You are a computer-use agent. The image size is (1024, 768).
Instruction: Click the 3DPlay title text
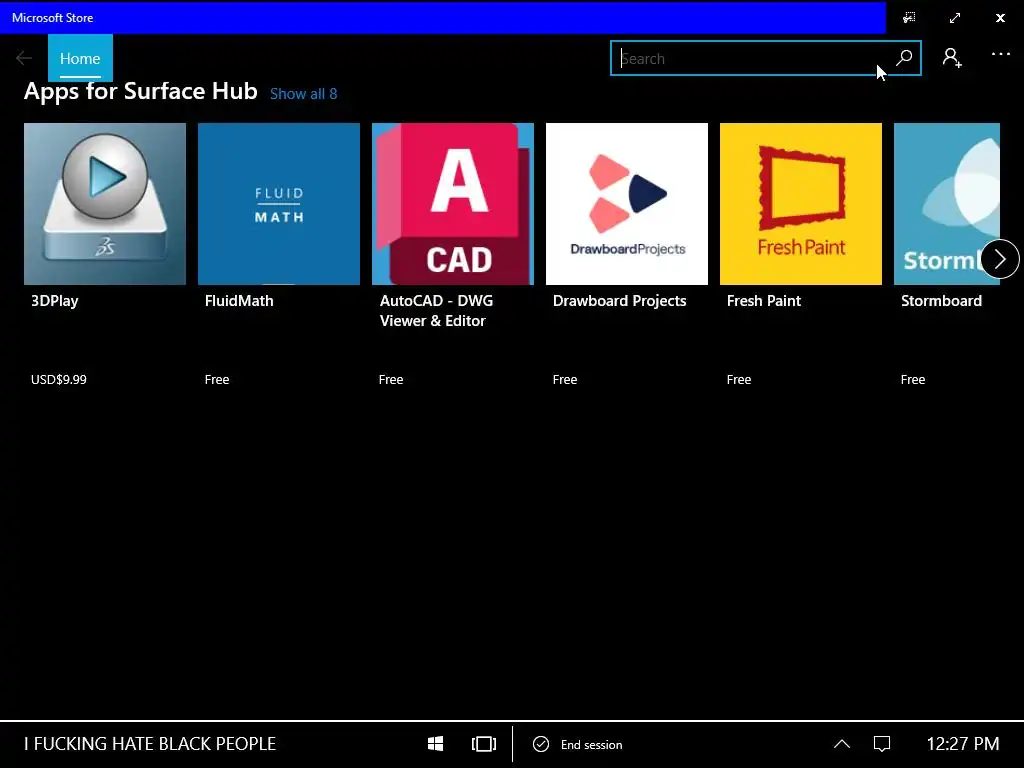pos(55,301)
